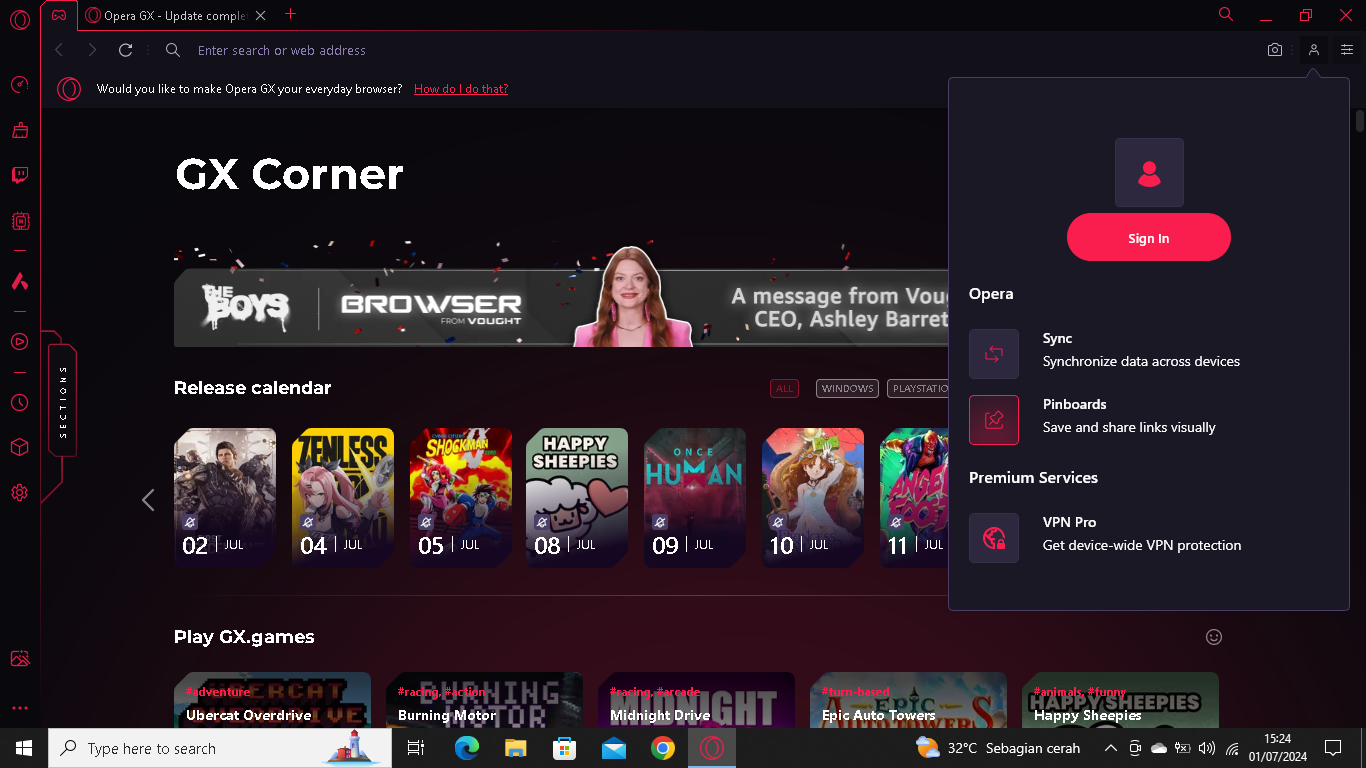Open the Easy setup sliders icon
The width and height of the screenshot is (1366, 768).
click(x=1347, y=50)
